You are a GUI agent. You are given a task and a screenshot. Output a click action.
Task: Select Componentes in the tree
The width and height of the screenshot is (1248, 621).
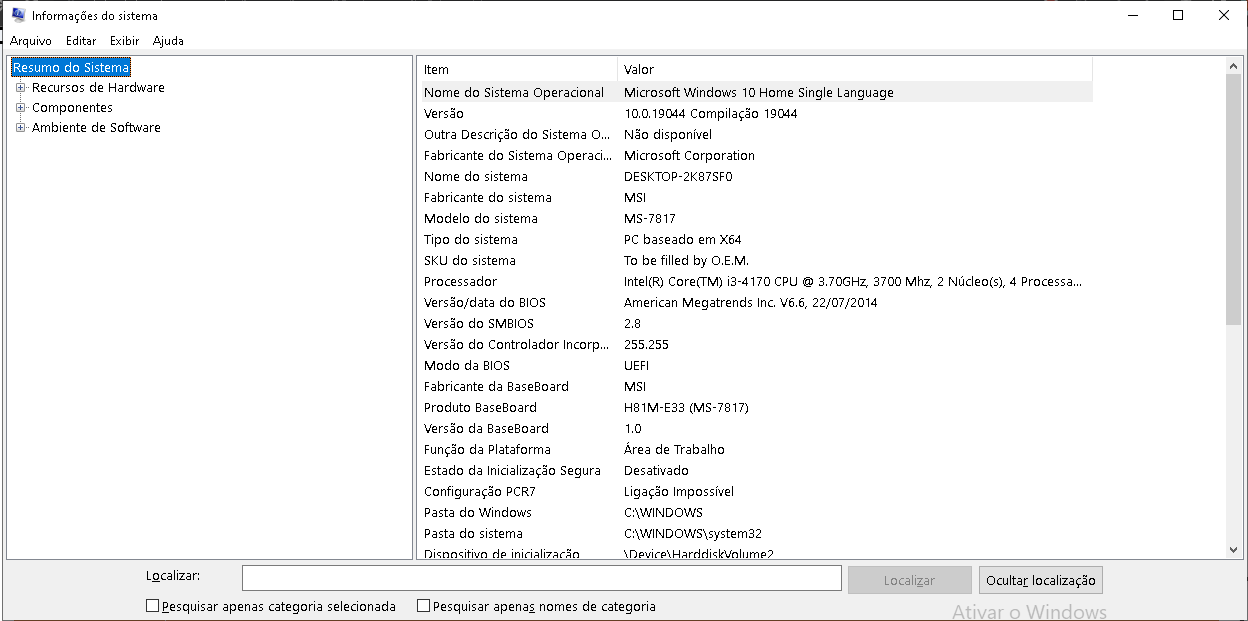pyautogui.click(x=72, y=108)
